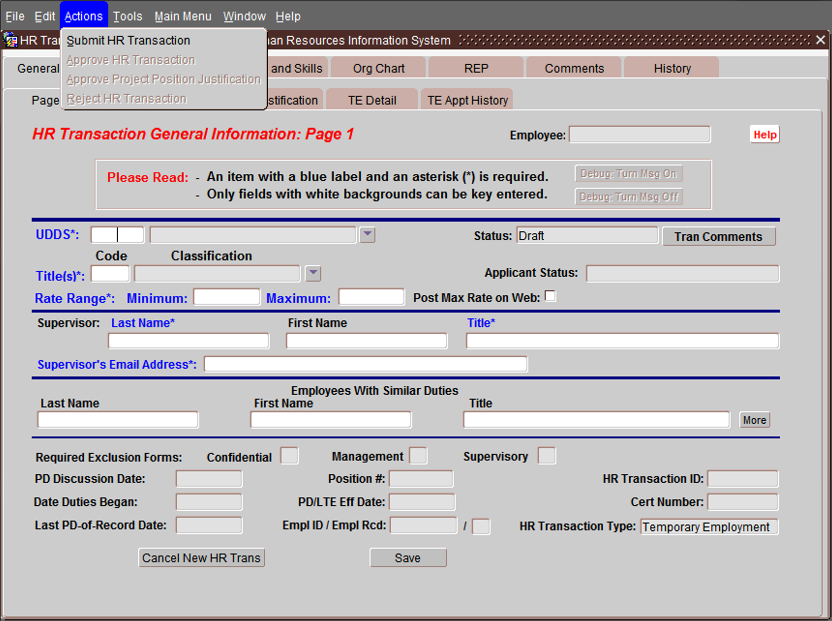Click the Save button
832x621 pixels.
[x=408, y=558]
